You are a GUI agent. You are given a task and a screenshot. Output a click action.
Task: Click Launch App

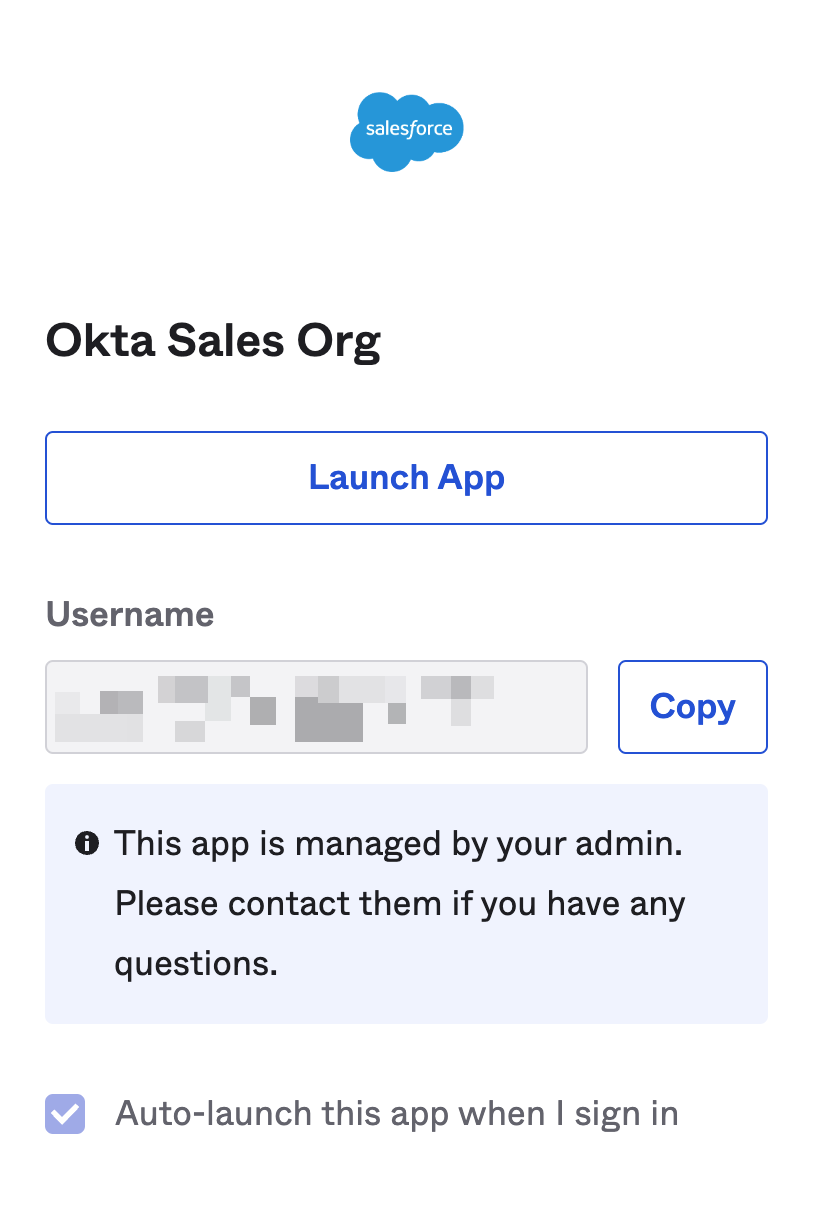406,477
